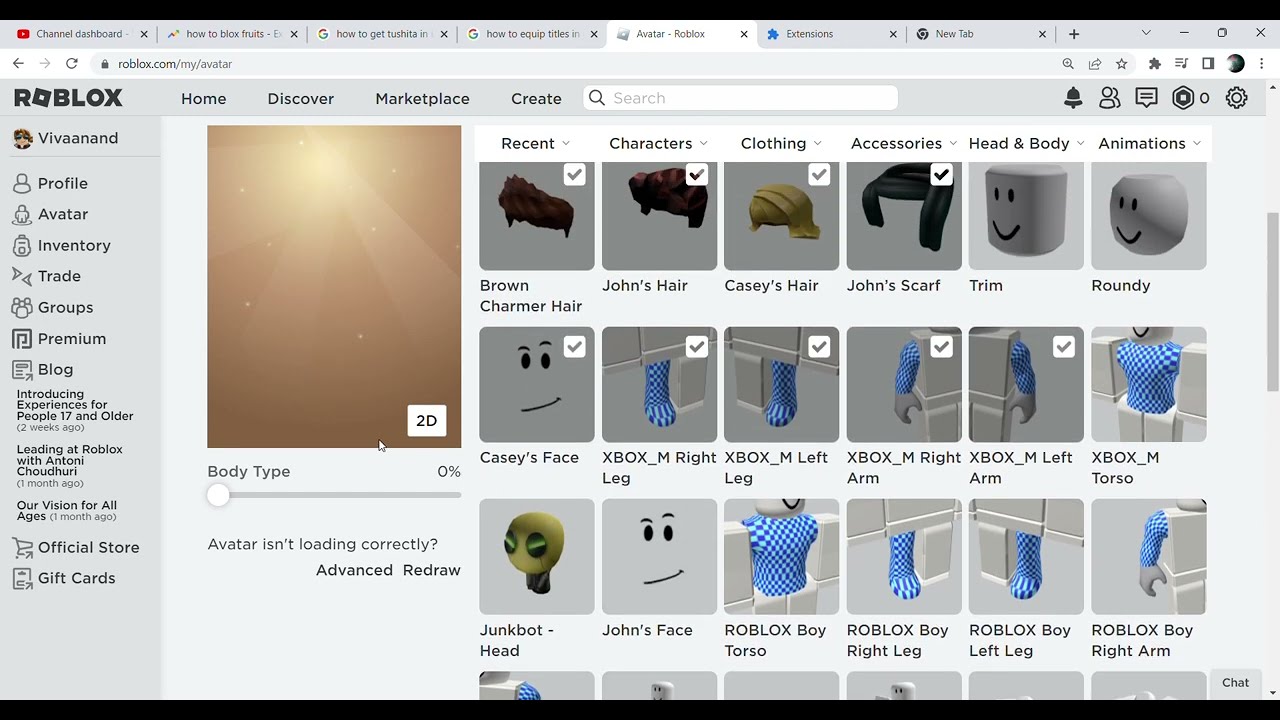Open the Chrome three-dot menu
Screen dimensions: 1280x720
(1262, 63)
